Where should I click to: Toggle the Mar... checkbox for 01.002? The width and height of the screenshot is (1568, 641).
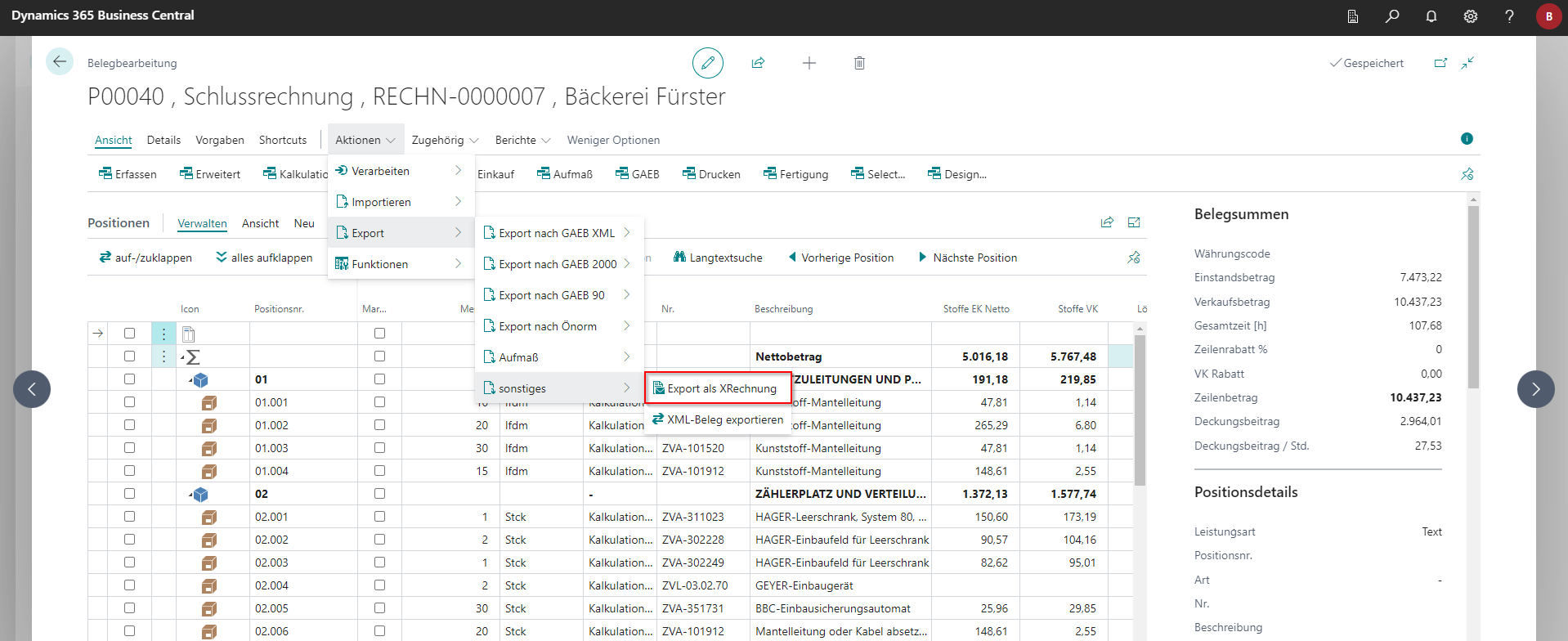click(x=379, y=425)
